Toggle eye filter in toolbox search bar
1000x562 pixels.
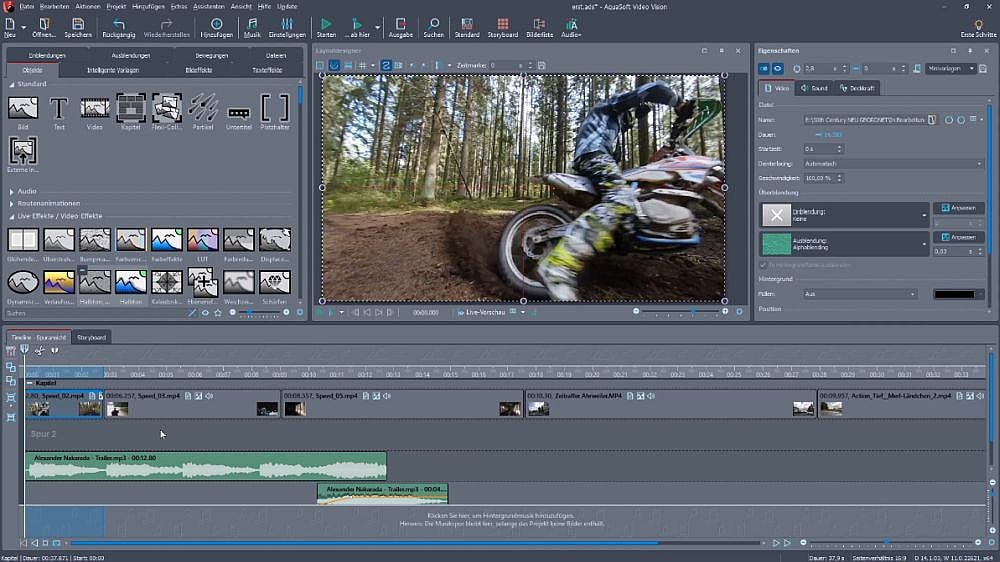(x=205, y=313)
